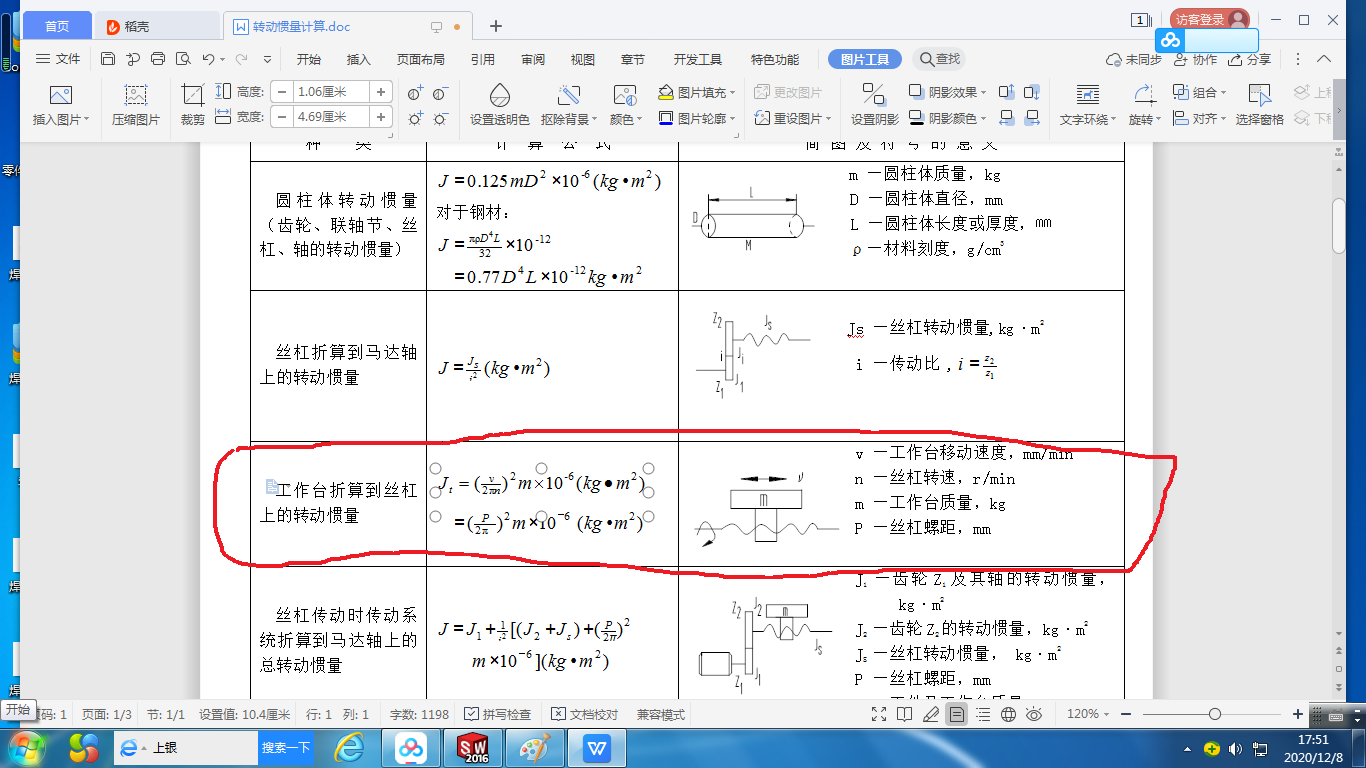The width and height of the screenshot is (1366, 768).
Task: Open the Selection Pane (选择窗格)
Action: pos(1259,105)
